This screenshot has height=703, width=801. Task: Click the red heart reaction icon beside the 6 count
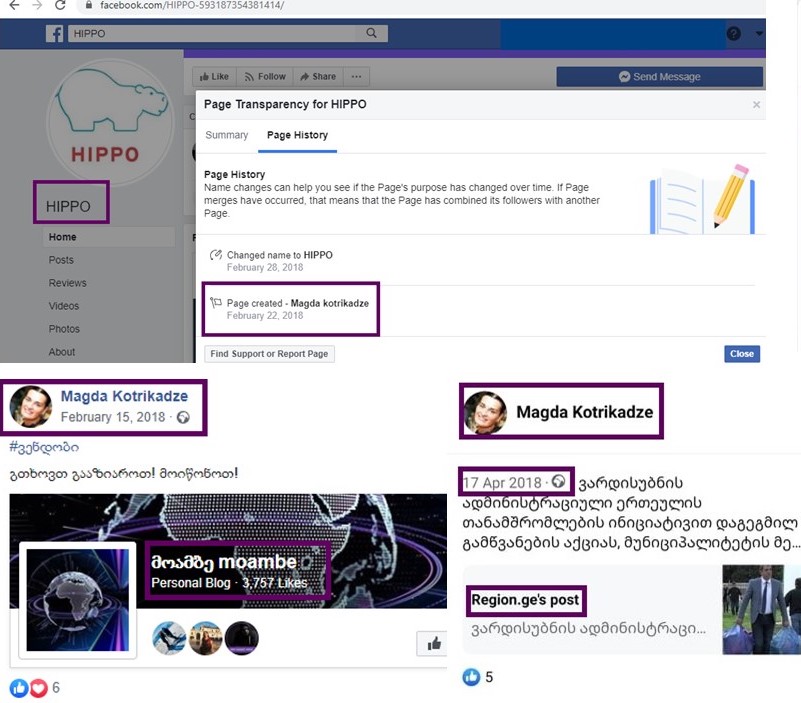pos(38,688)
